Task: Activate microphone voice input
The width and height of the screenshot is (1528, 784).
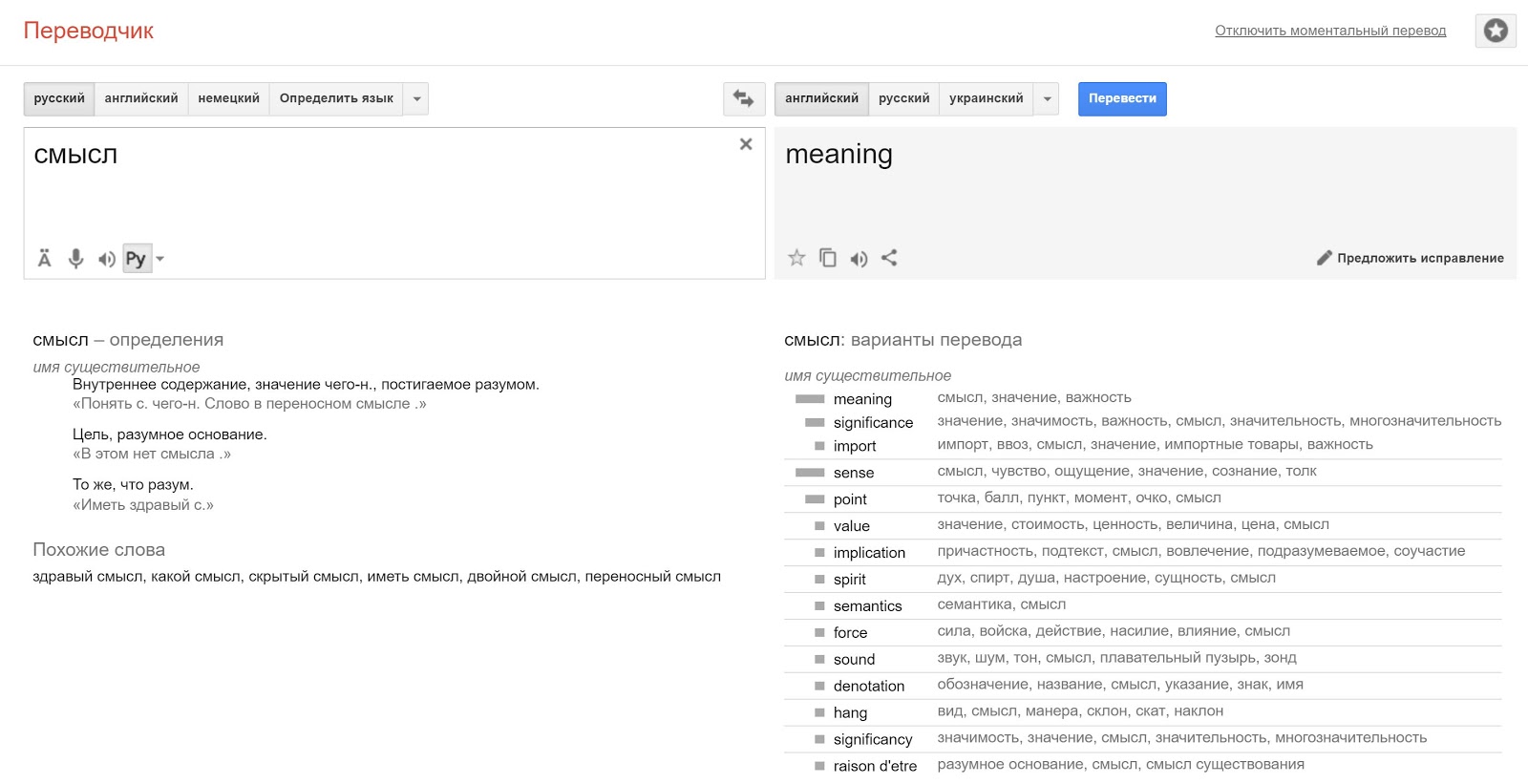Action: pos(75,259)
